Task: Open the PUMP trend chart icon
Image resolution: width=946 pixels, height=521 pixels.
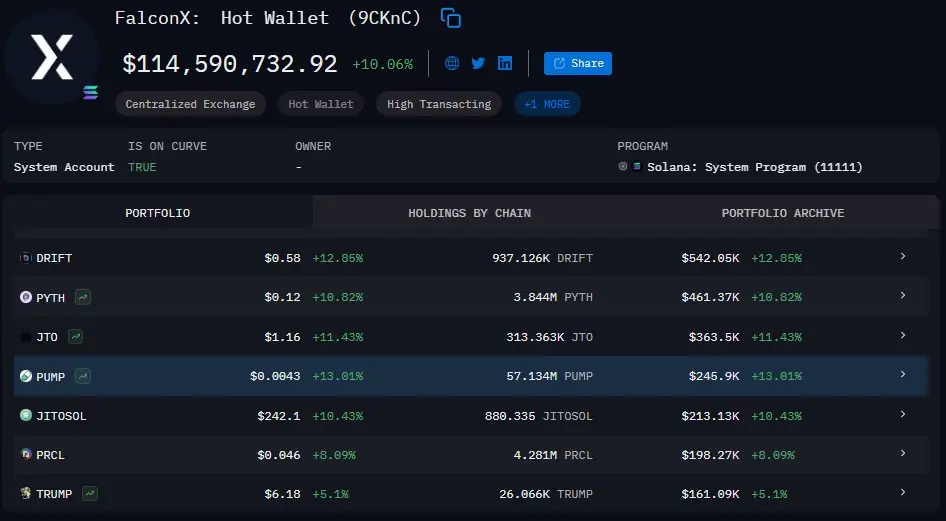Action: [83, 376]
